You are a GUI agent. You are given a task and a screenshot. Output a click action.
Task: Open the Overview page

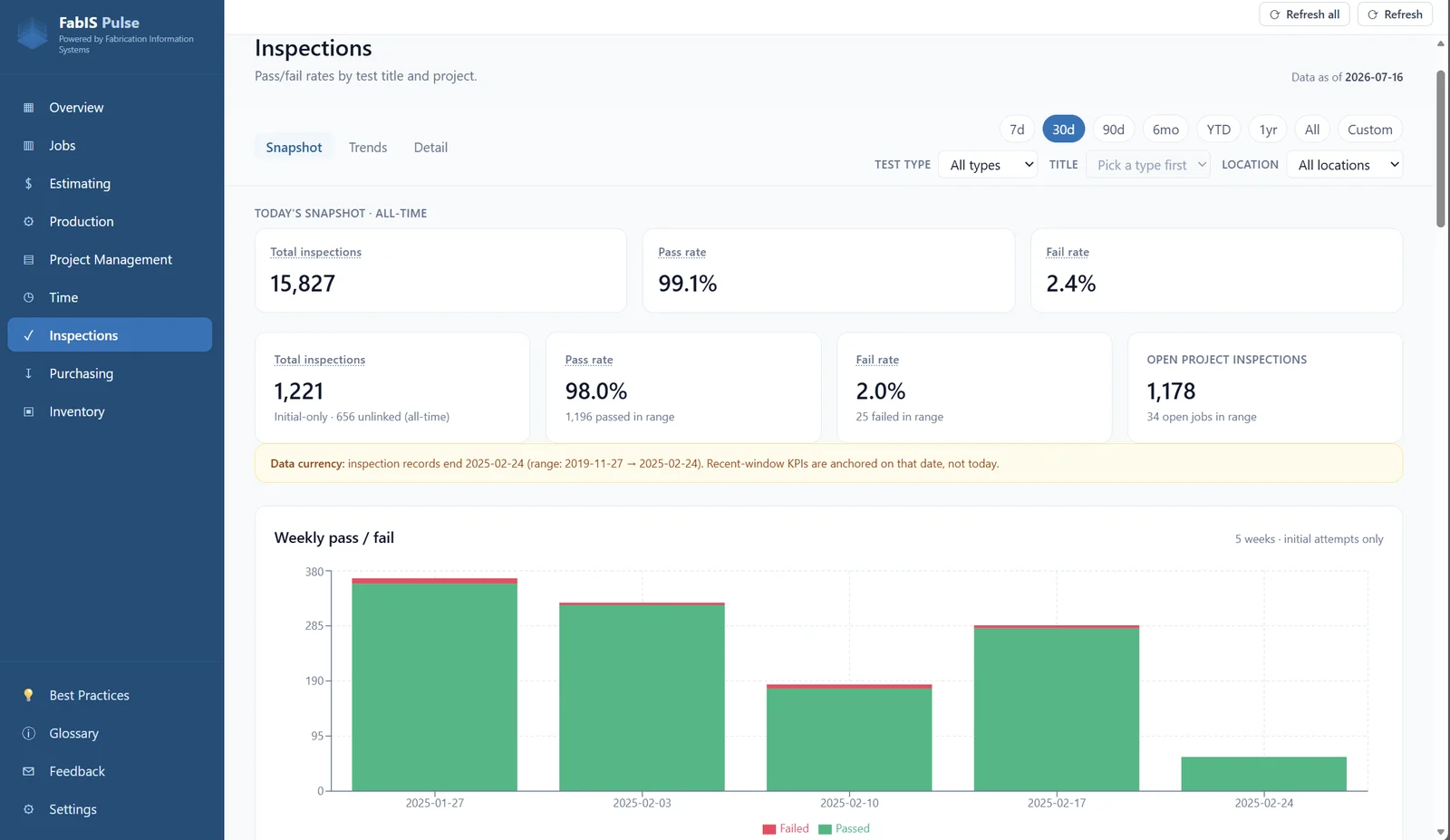click(110, 108)
